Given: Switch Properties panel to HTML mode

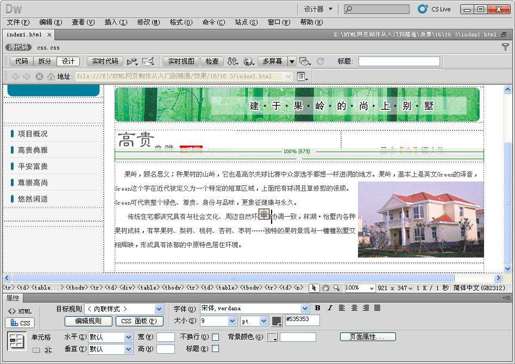Looking at the screenshot, I should [x=20, y=311].
